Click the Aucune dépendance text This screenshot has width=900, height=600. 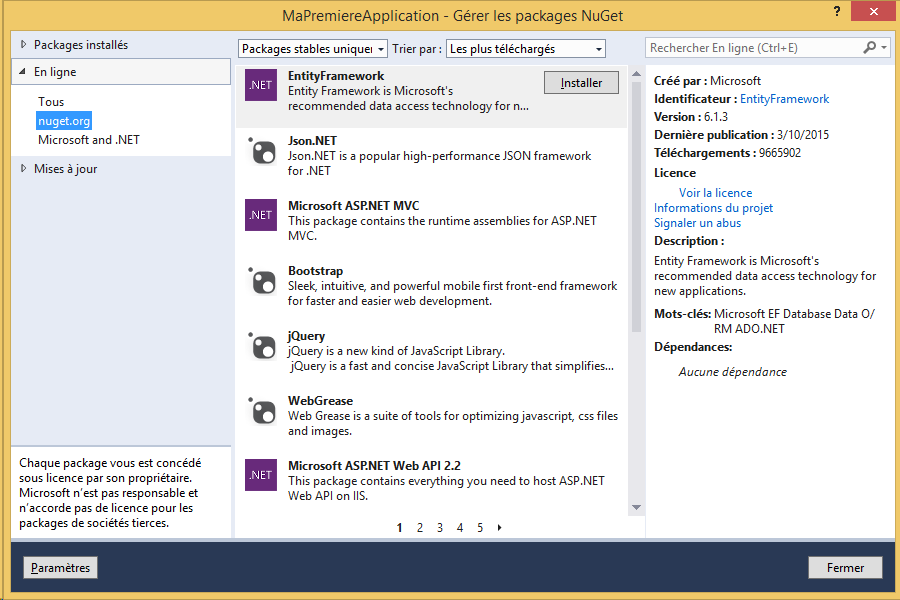click(732, 371)
